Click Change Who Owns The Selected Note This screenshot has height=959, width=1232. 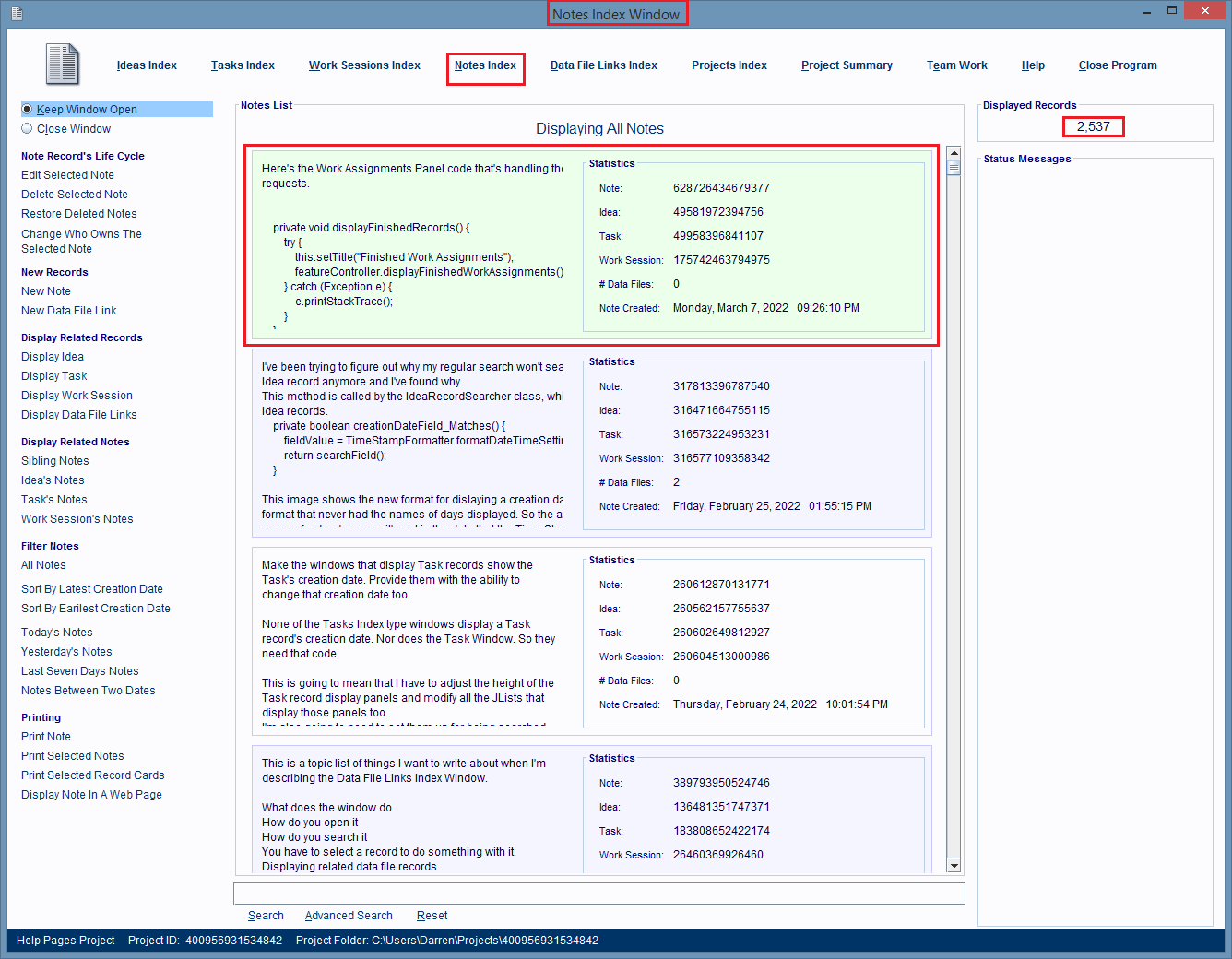pyautogui.click(x=81, y=242)
